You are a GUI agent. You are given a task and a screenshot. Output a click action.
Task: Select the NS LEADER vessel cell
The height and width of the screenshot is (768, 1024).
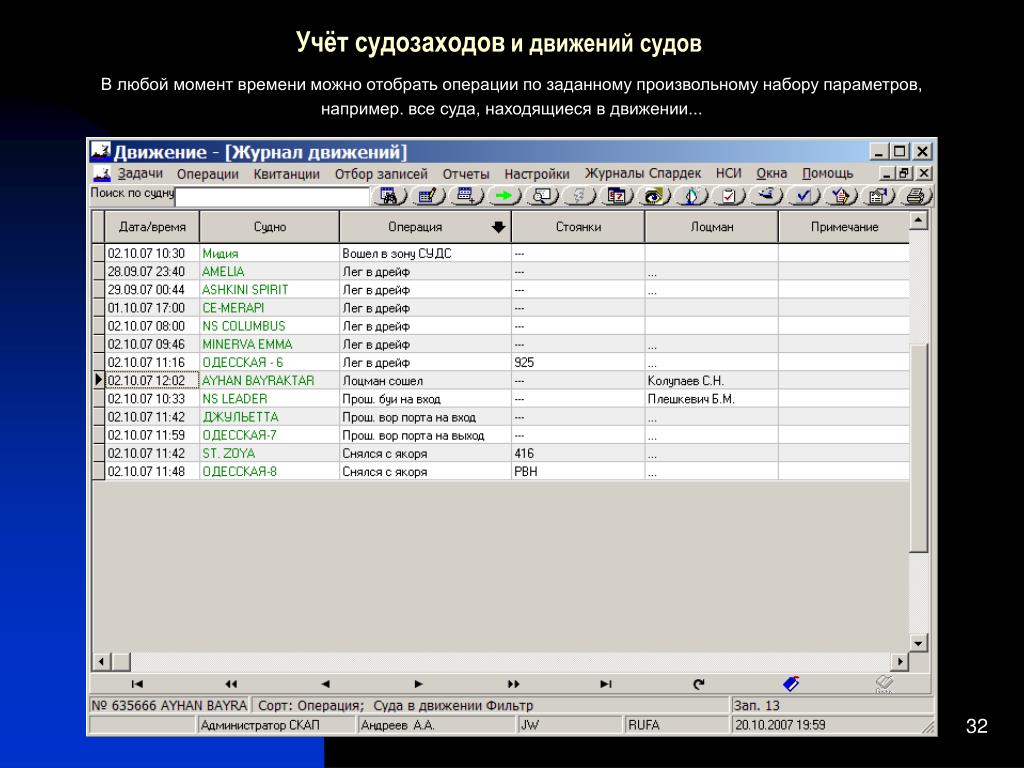(x=269, y=399)
